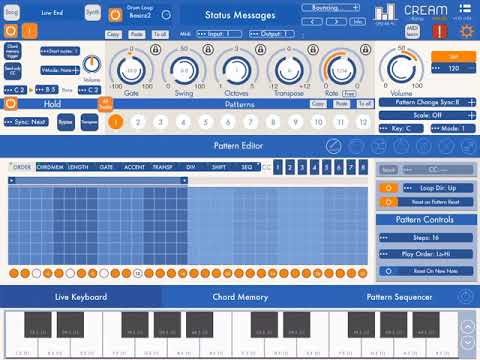Open the MIDI Output channel selector

272,34
